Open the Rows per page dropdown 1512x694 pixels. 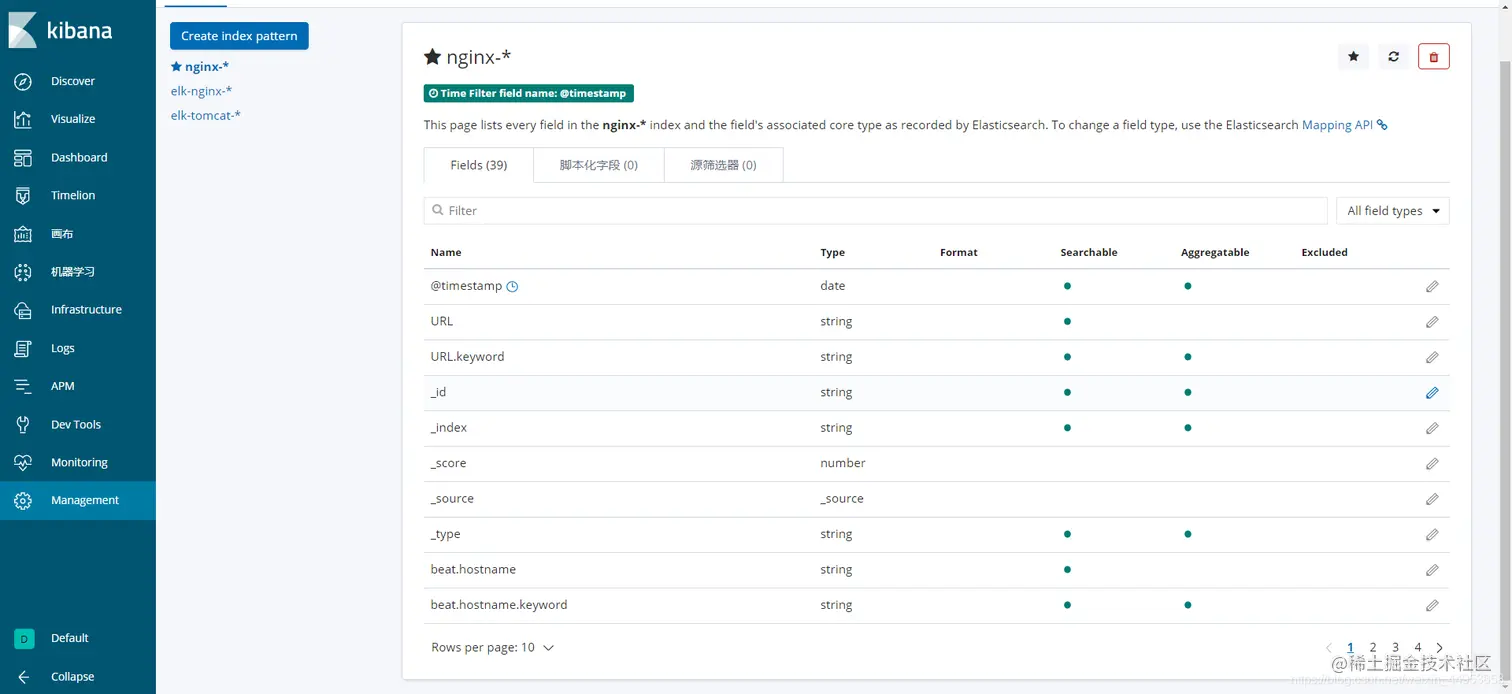[492, 648]
